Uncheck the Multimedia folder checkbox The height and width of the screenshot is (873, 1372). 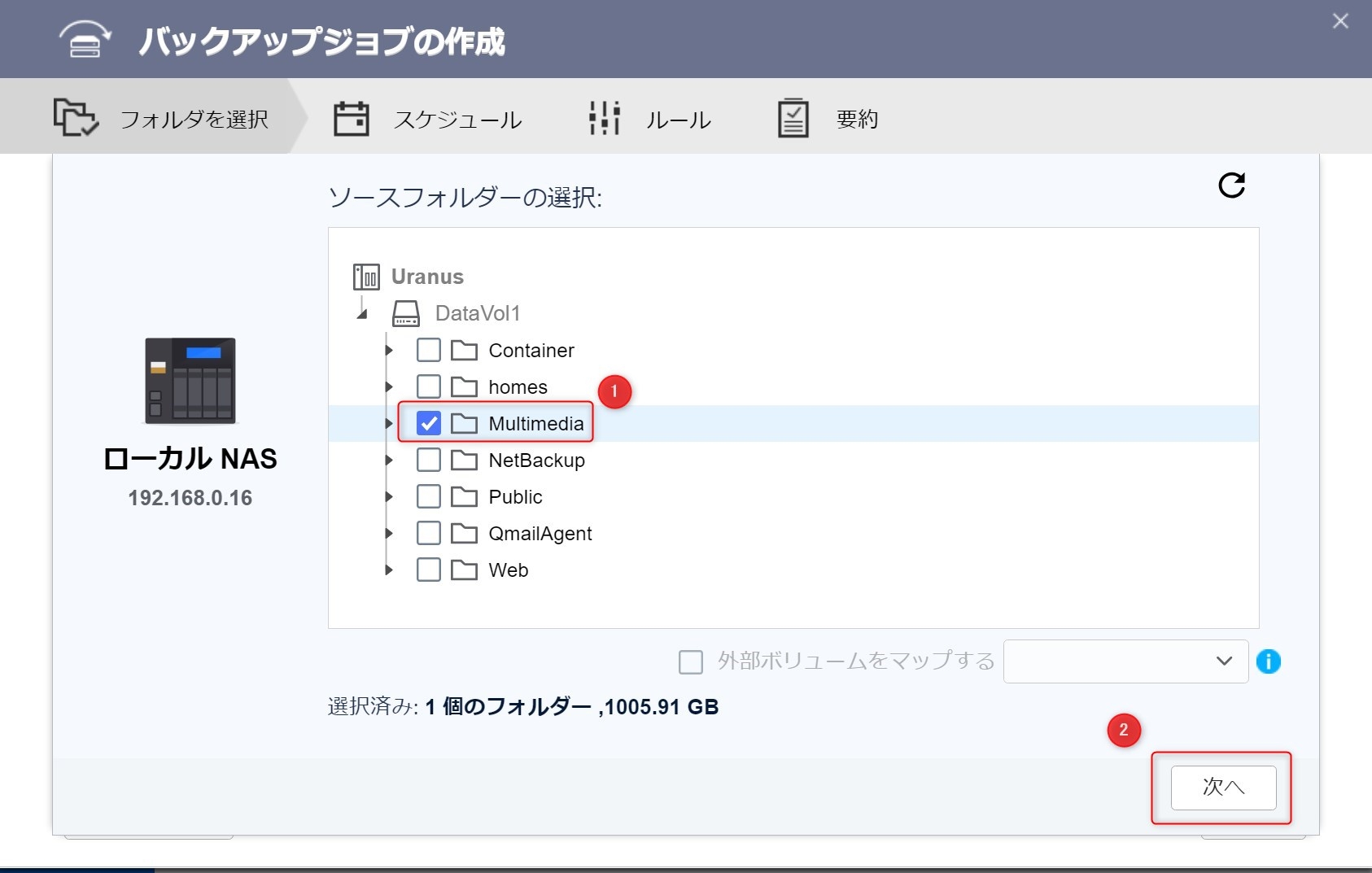pyautogui.click(x=429, y=423)
